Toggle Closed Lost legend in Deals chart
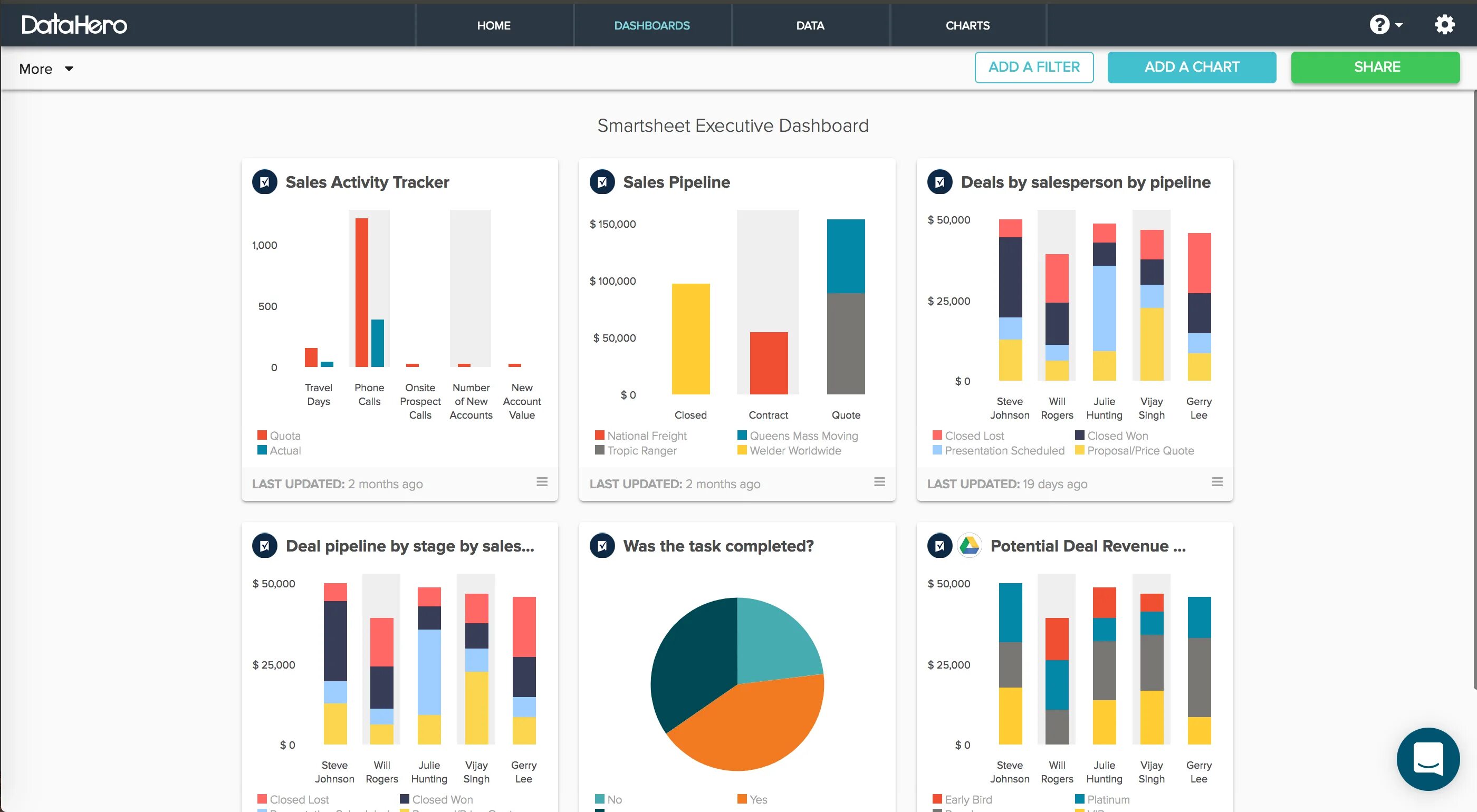The width and height of the screenshot is (1477, 812). pos(974,436)
